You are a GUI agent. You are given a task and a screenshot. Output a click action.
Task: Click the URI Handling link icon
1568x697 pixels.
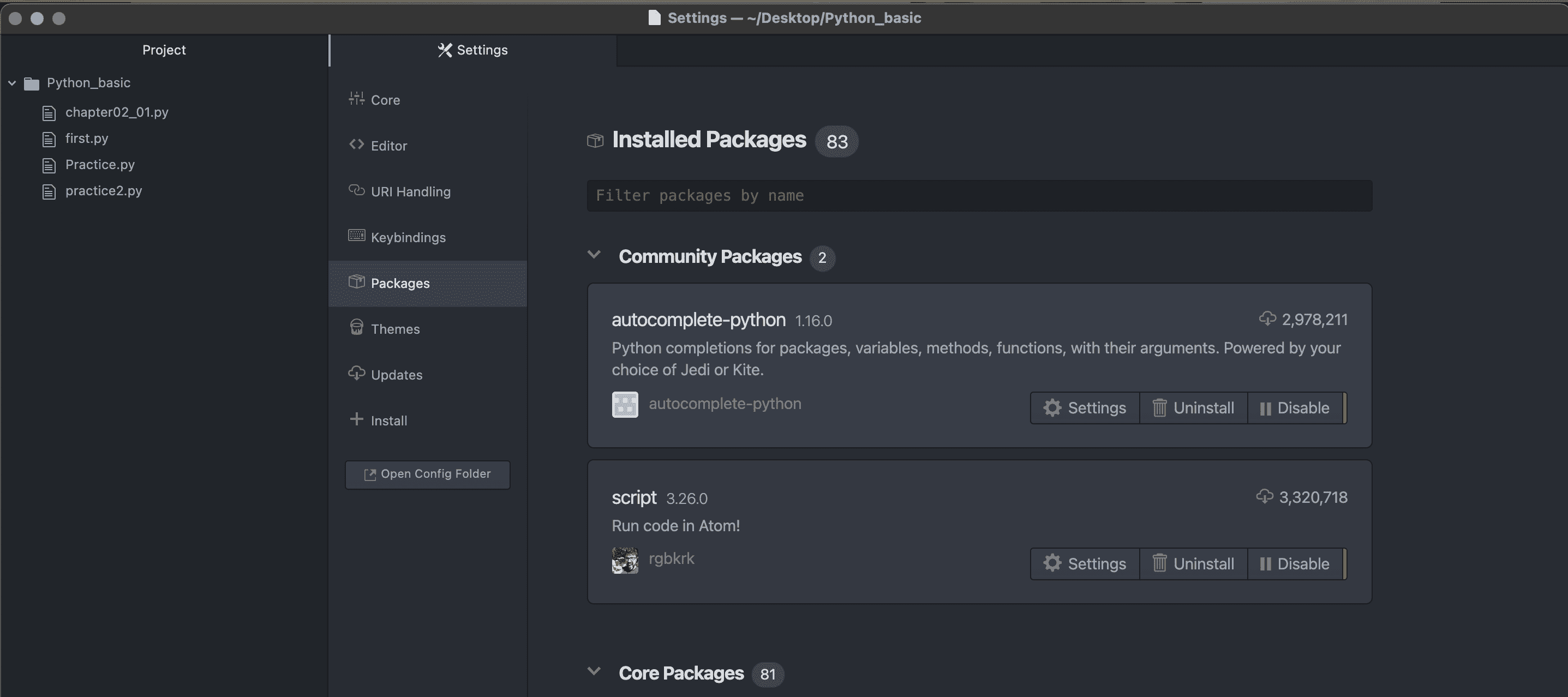click(x=356, y=190)
